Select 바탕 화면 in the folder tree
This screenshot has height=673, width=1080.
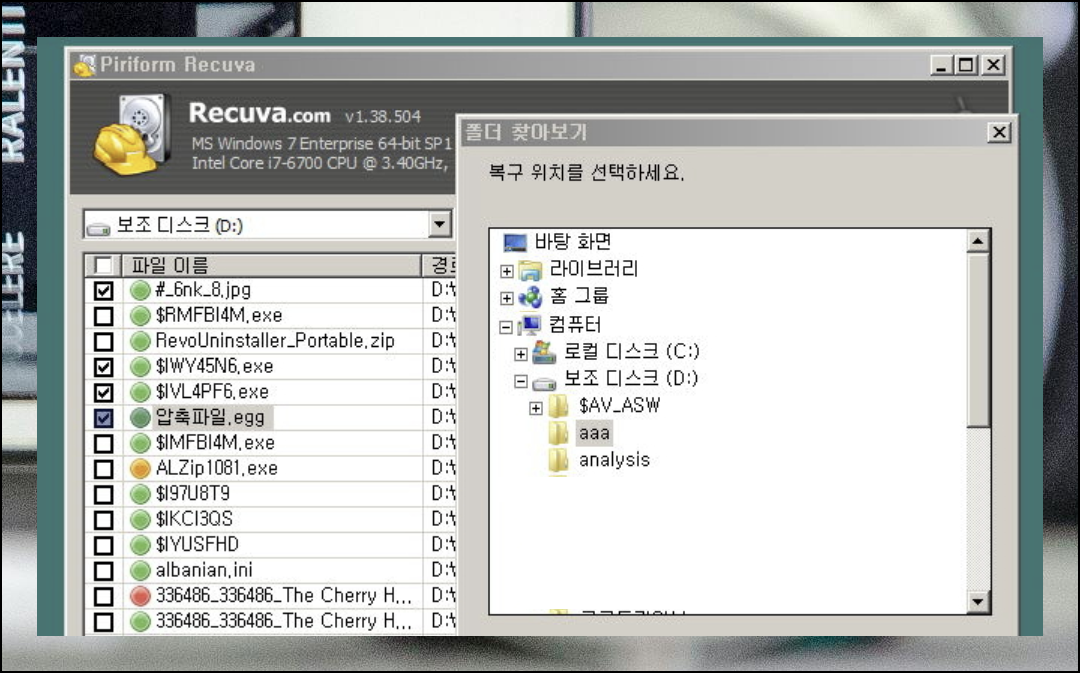tap(573, 242)
